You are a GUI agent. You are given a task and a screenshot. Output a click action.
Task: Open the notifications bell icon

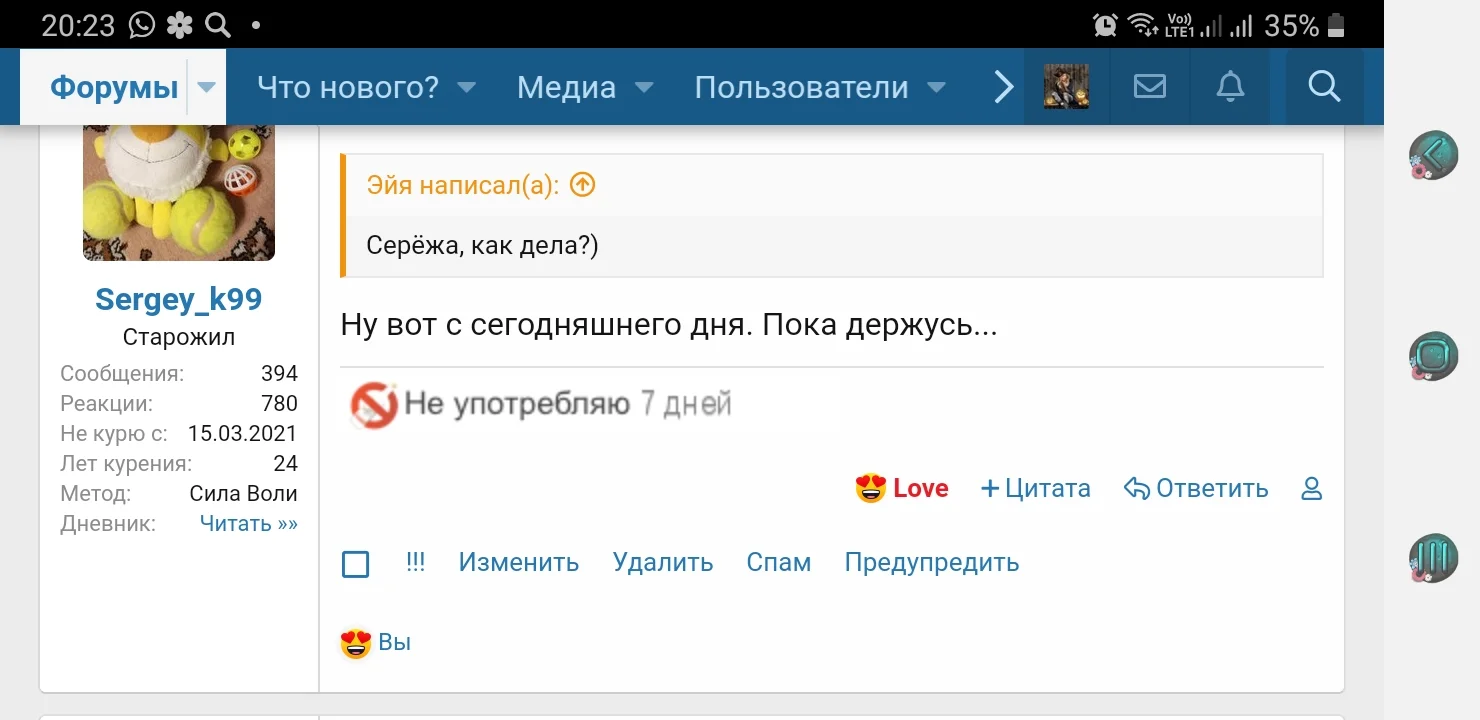[x=1229, y=87]
